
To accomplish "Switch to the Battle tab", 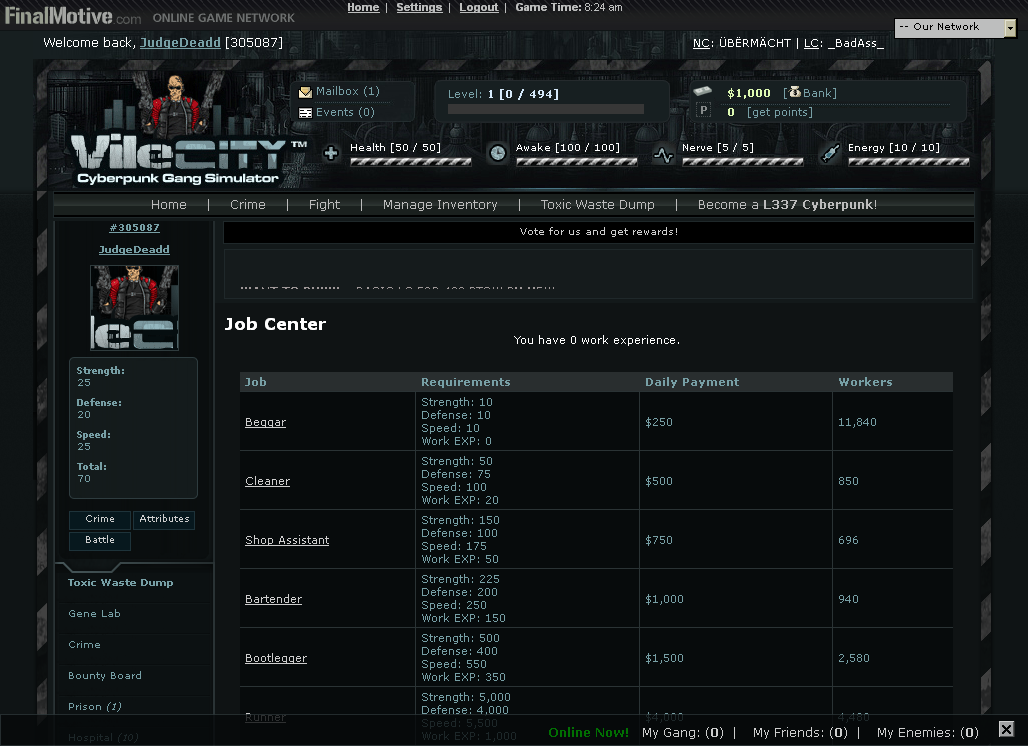I will click(100, 540).
